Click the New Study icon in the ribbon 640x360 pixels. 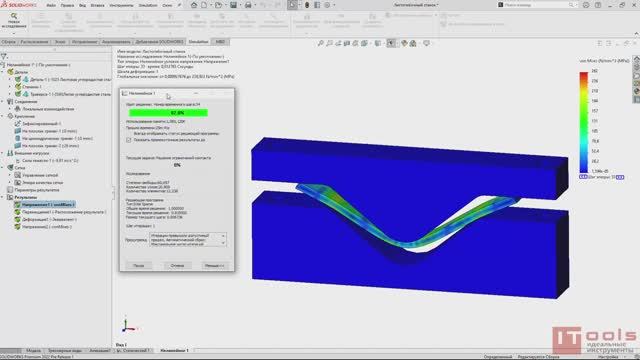click(x=14, y=16)
